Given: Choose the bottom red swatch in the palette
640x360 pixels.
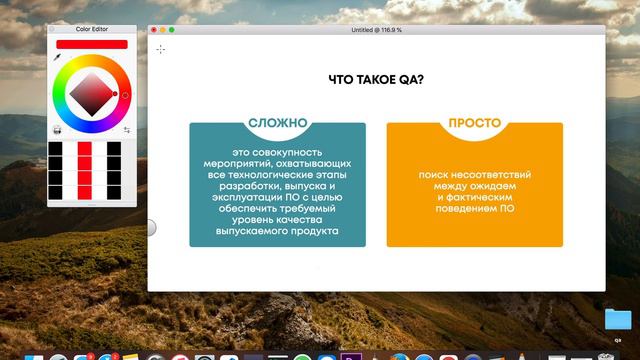Looking at the screenshot, I should pos(84,193).
